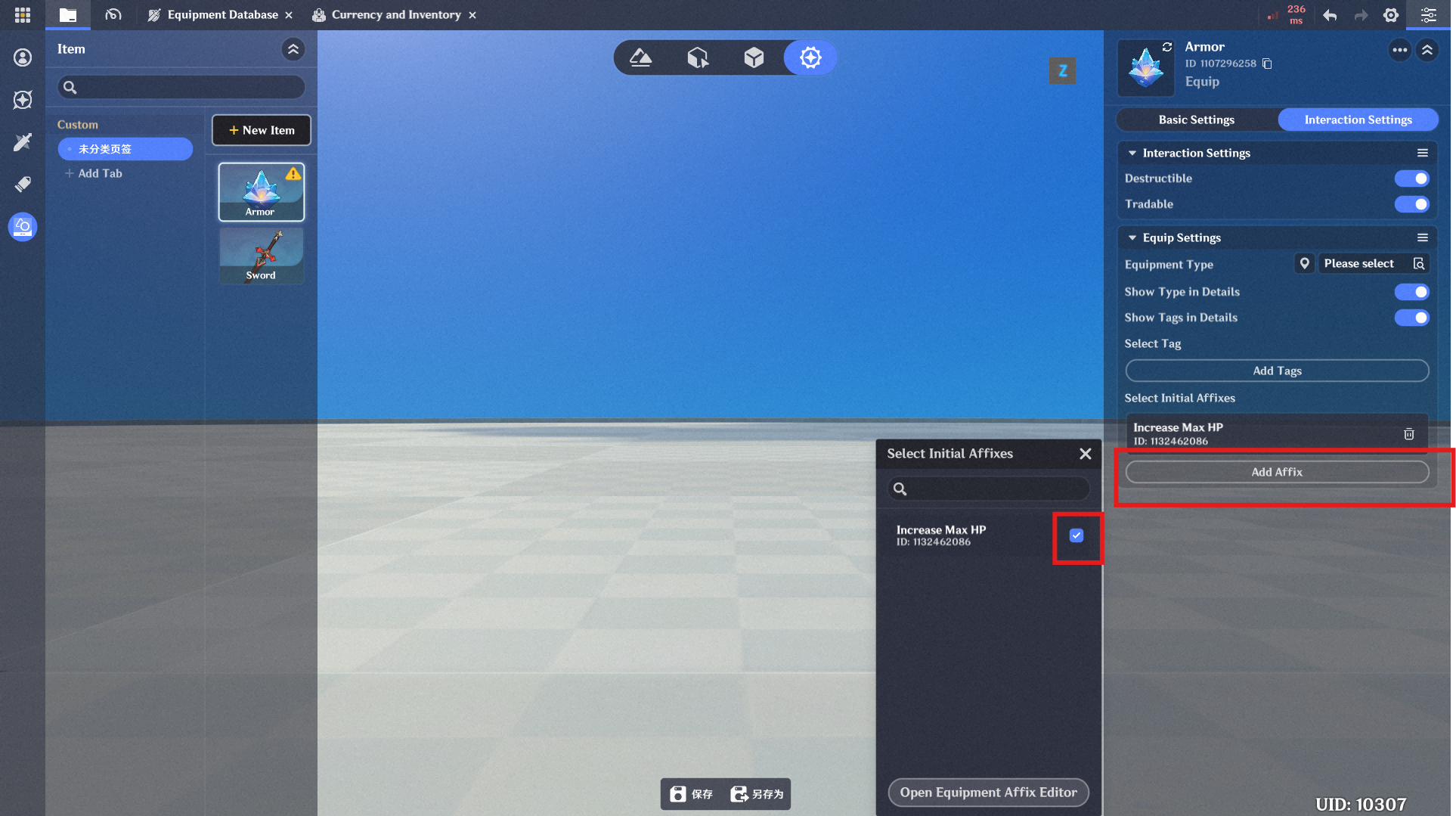Click the active item database sidebar icon
The image size is (1456, 816).
coord(23,226)
